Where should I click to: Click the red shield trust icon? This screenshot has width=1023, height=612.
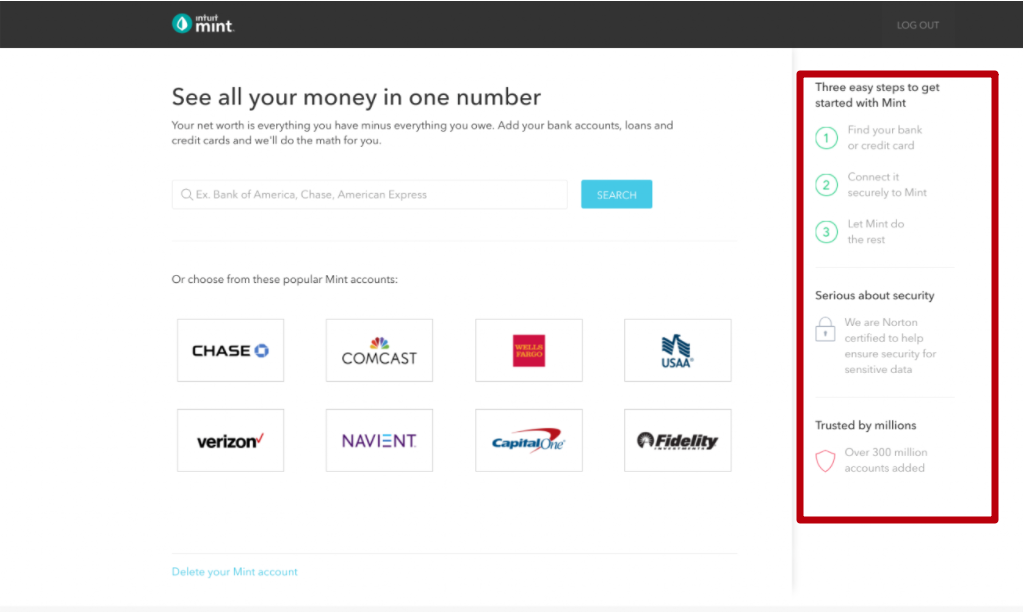(825, 461)
